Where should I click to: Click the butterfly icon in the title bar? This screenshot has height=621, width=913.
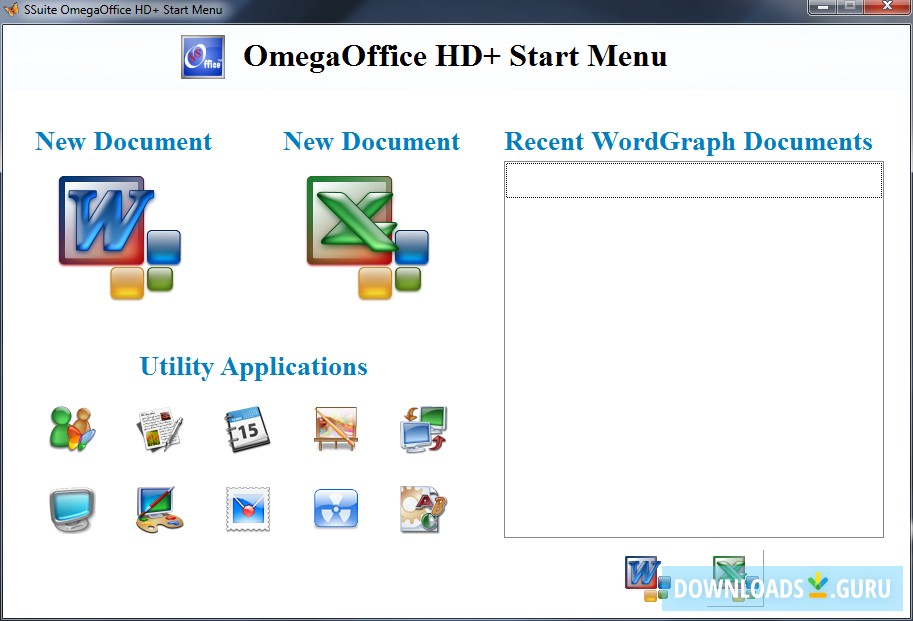click(x=11, y=9)
